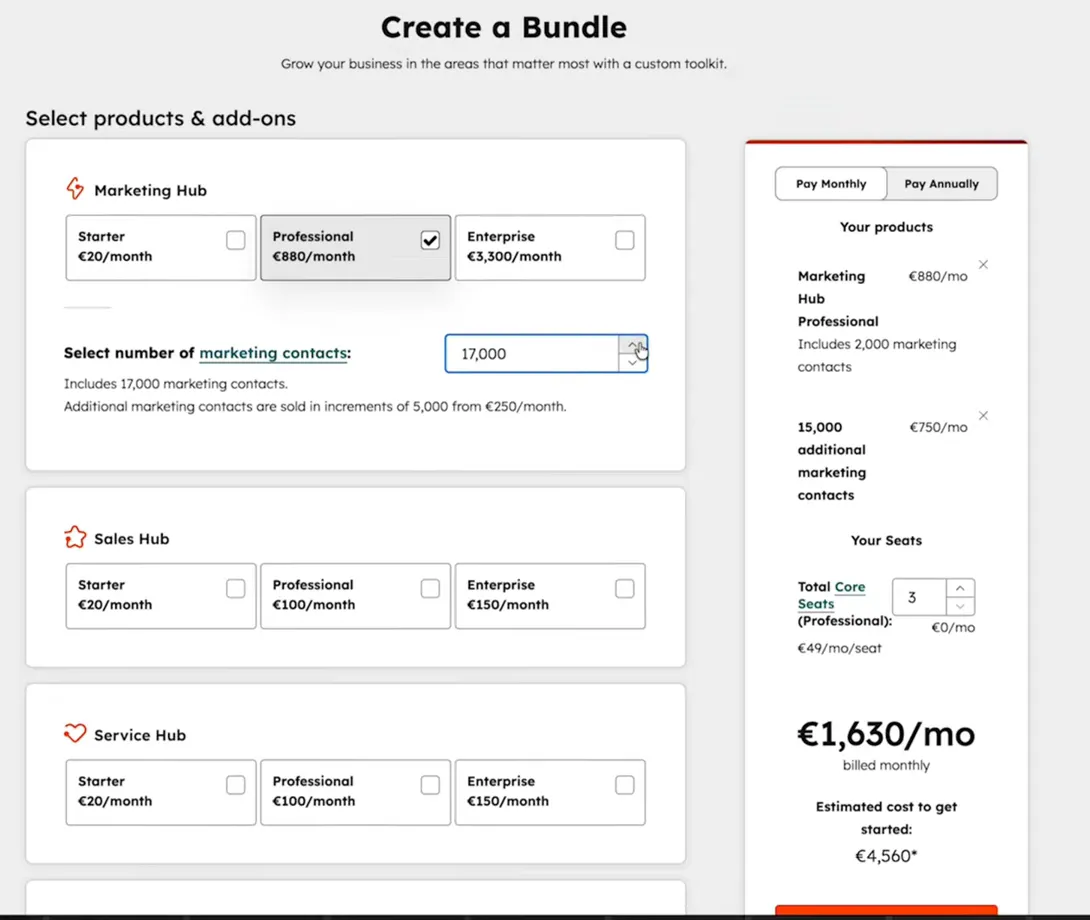1090x920 pixels.
Task: Switch to the Pay Annually tab
Action: point(941,184)
